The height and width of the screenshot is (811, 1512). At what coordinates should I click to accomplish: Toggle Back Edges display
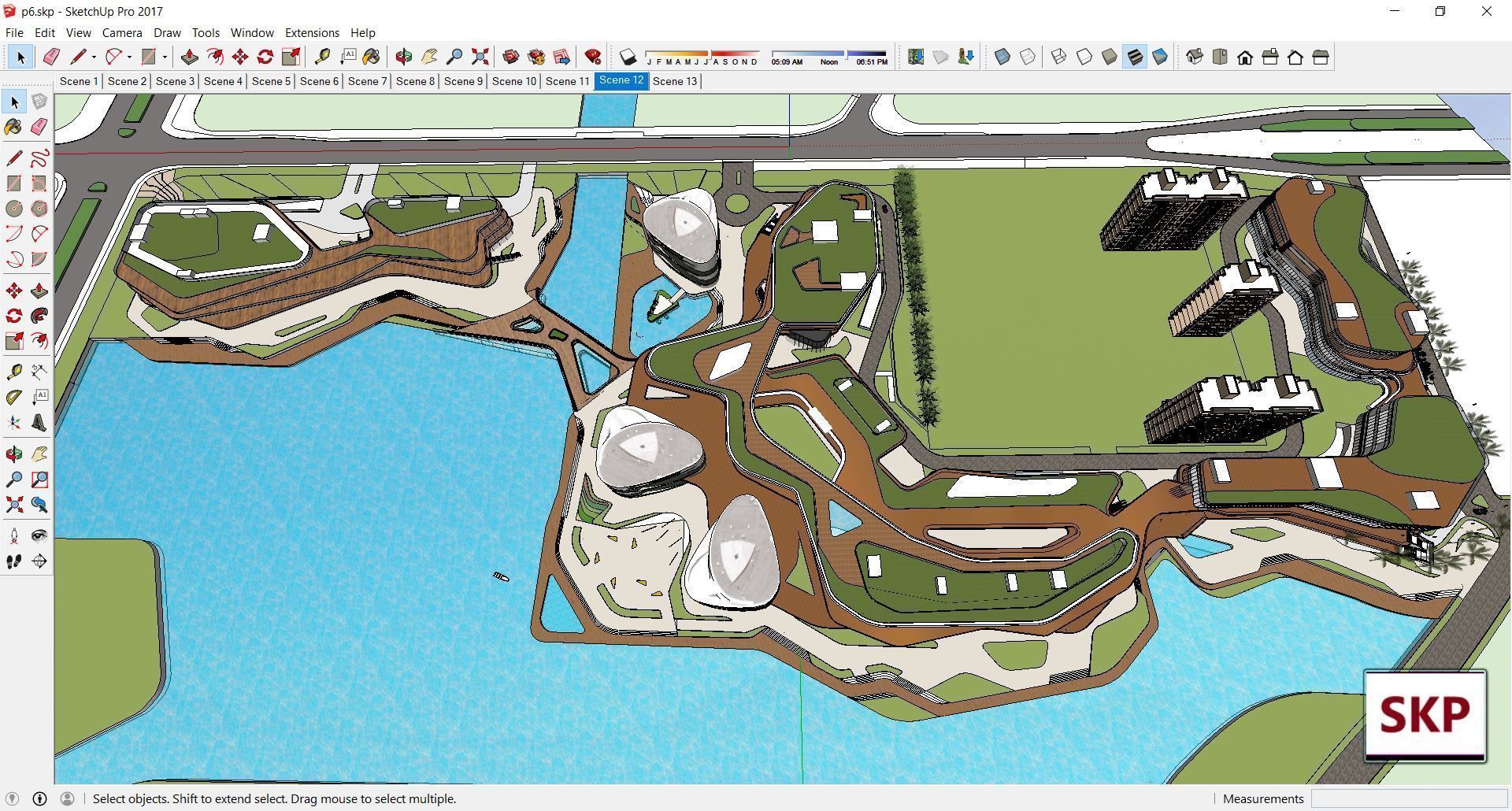(1028, 57)
